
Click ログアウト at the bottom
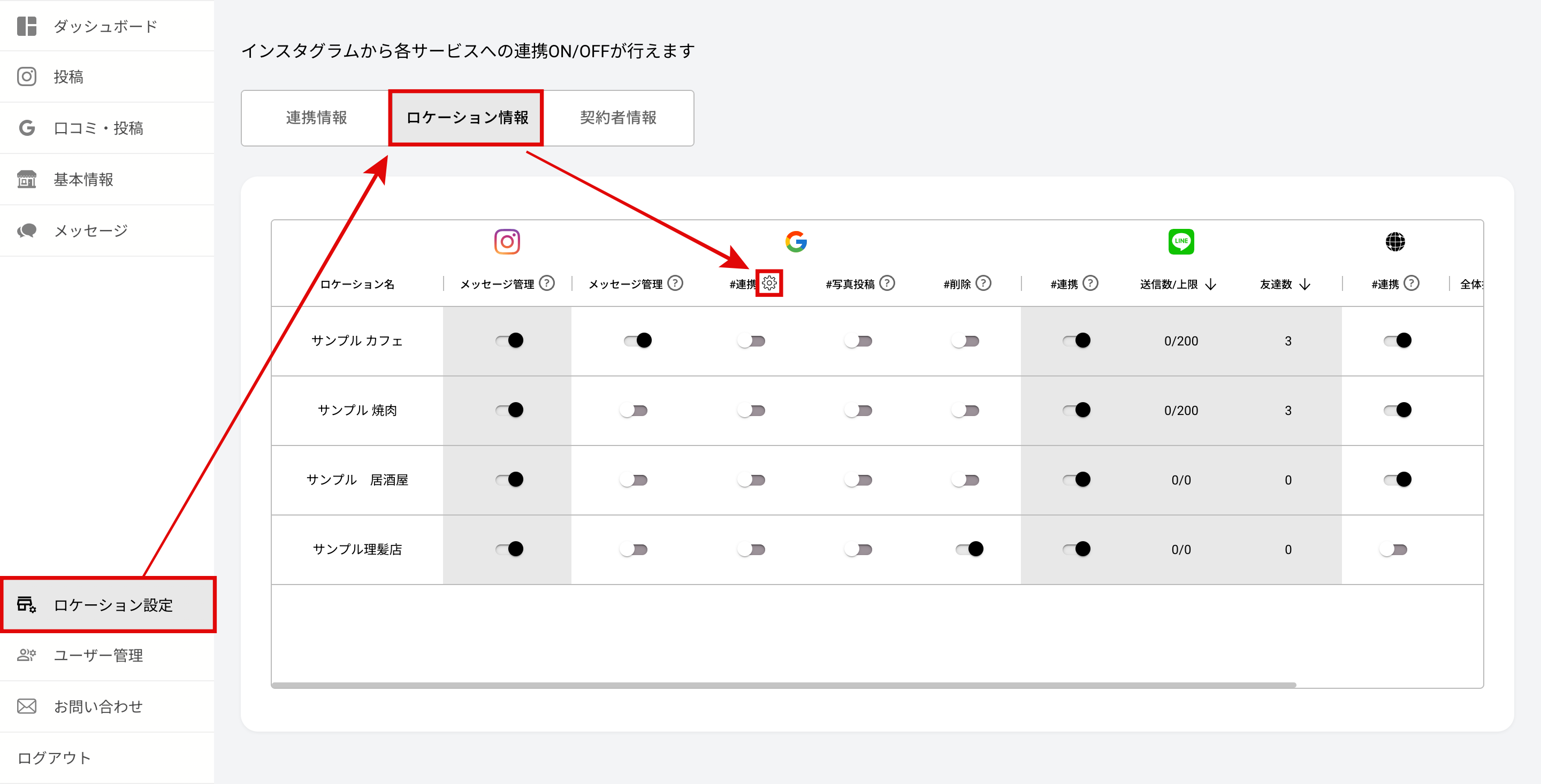tap(54, 757)
